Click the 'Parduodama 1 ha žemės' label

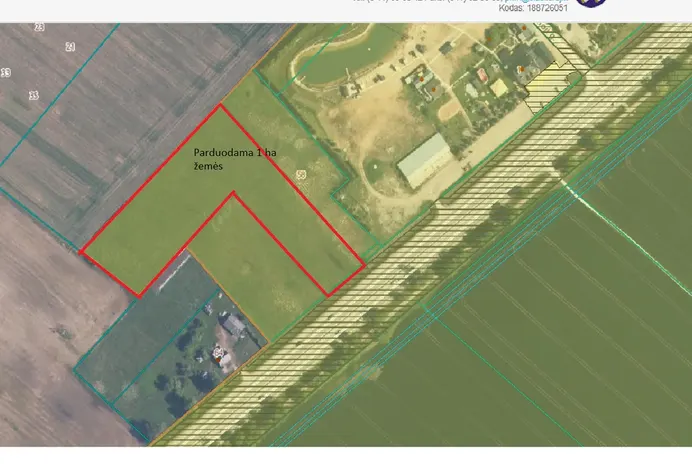[x=235, y=159]
